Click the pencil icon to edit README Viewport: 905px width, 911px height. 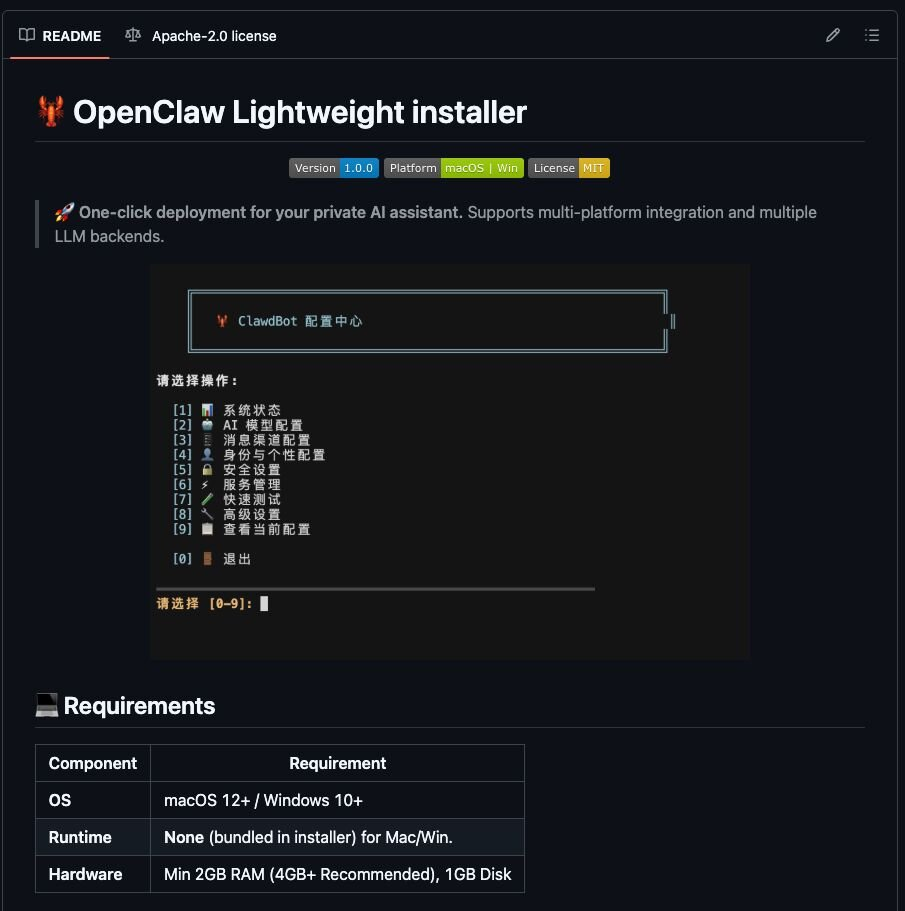(833, 35)
